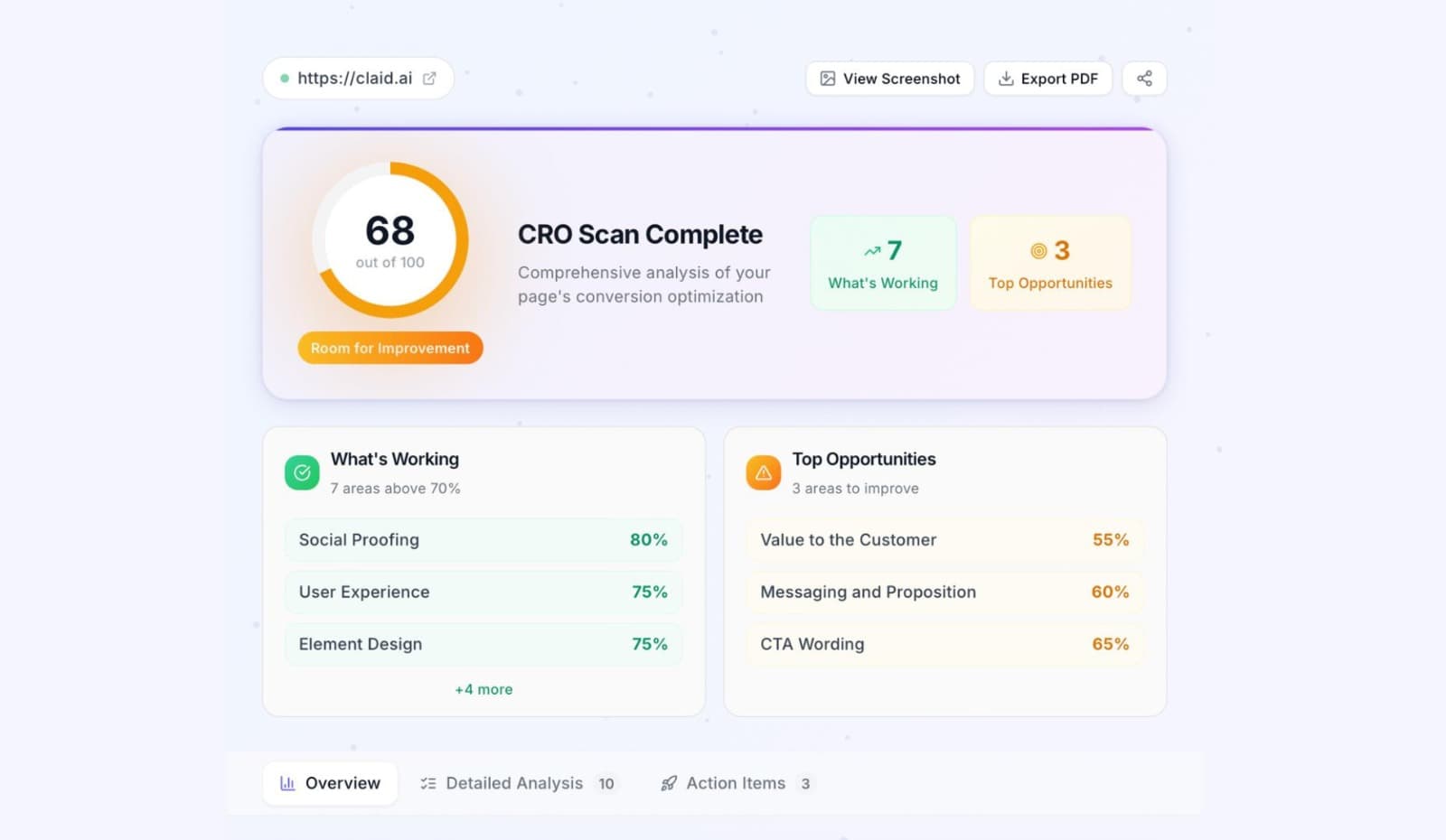
Task: Click the orange warning icon on Top Opportunities card
Action: tap(763, 471)
